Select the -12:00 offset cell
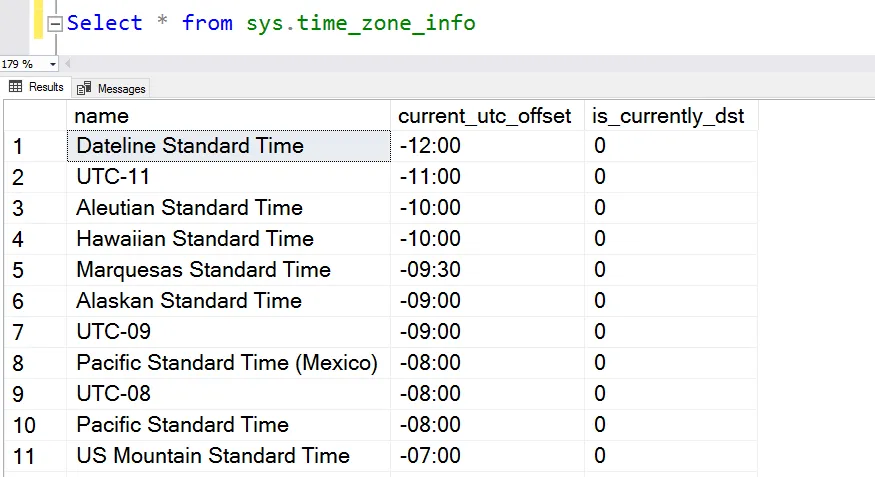Image resolution: width=875 pixels, height=477 pixels. point(487,146)
